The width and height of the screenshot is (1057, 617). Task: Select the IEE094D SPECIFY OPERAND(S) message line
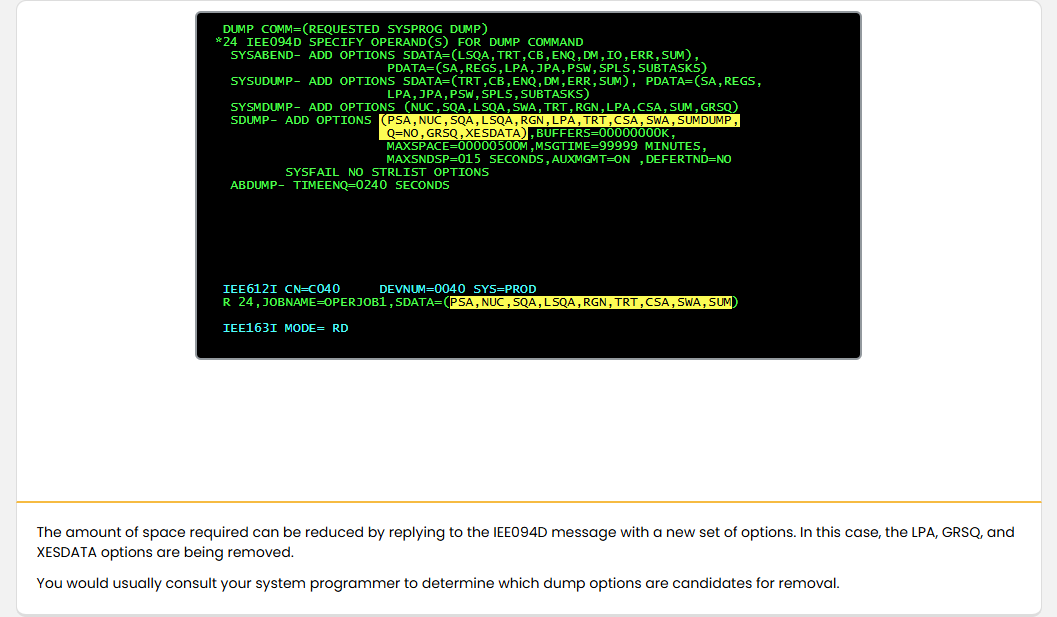point(399,42)
